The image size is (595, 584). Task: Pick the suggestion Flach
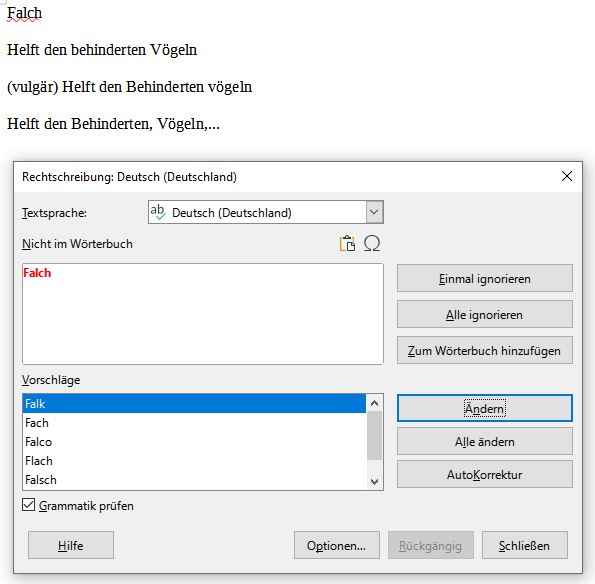pyautogui.click(x=194, y=460)
